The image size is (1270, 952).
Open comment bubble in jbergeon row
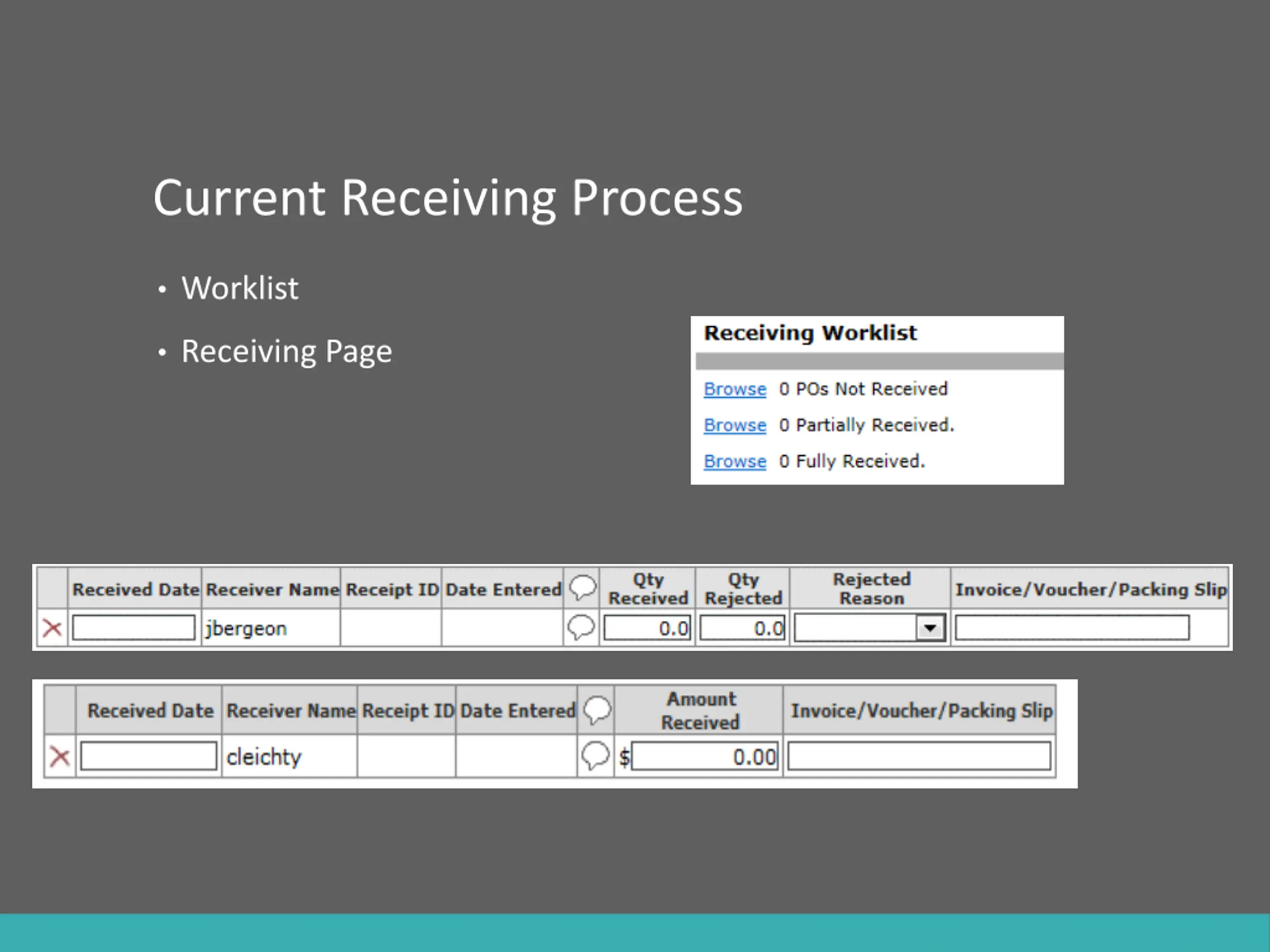[x=581, y=628]
